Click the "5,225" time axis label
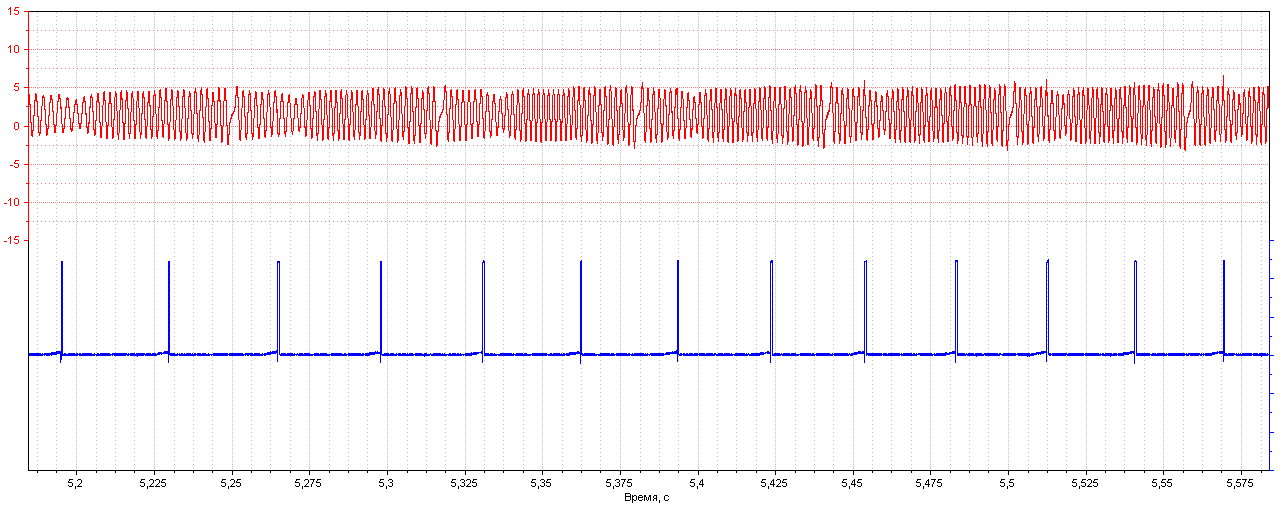The height and width of the screenshot is (505, 1280). [153, 483]
